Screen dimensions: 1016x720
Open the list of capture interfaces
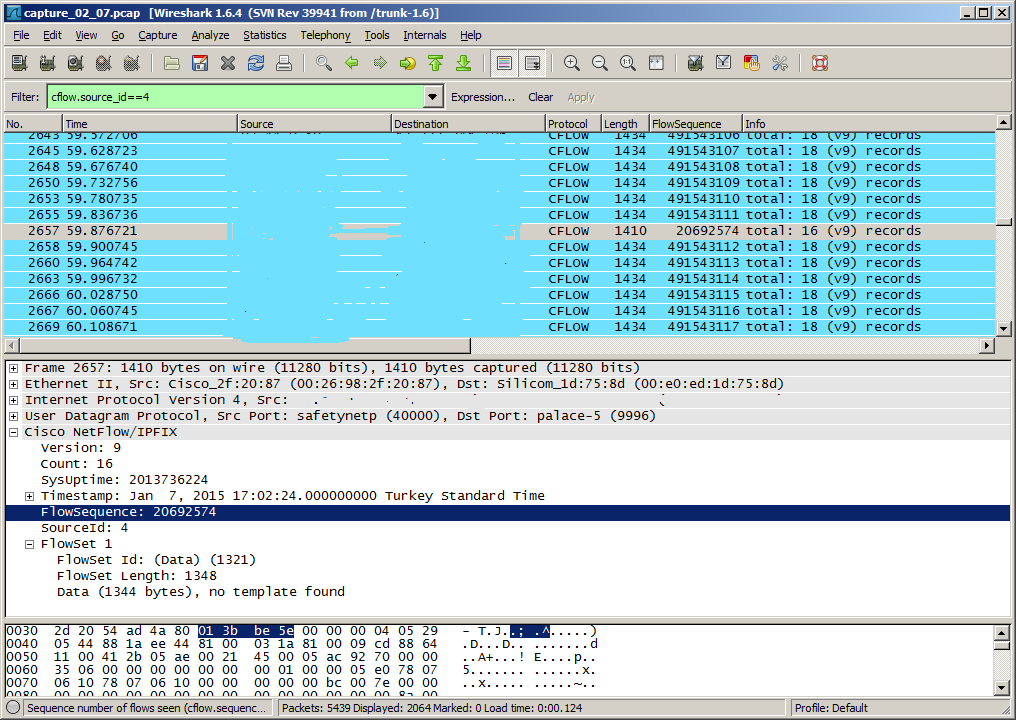19,63
